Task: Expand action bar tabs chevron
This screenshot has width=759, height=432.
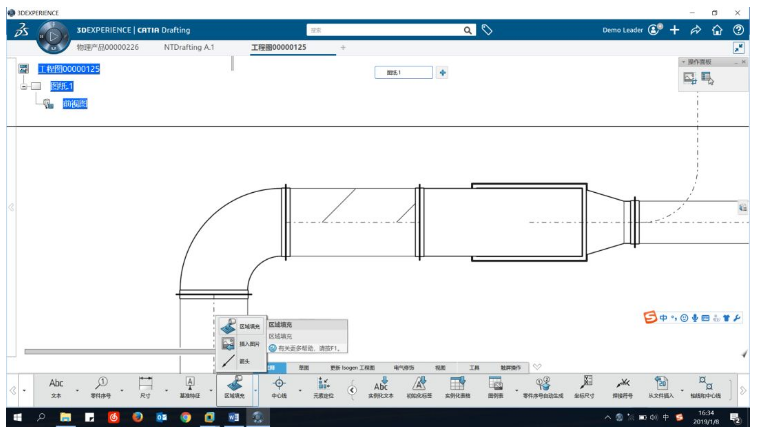Action: point(537,367)
